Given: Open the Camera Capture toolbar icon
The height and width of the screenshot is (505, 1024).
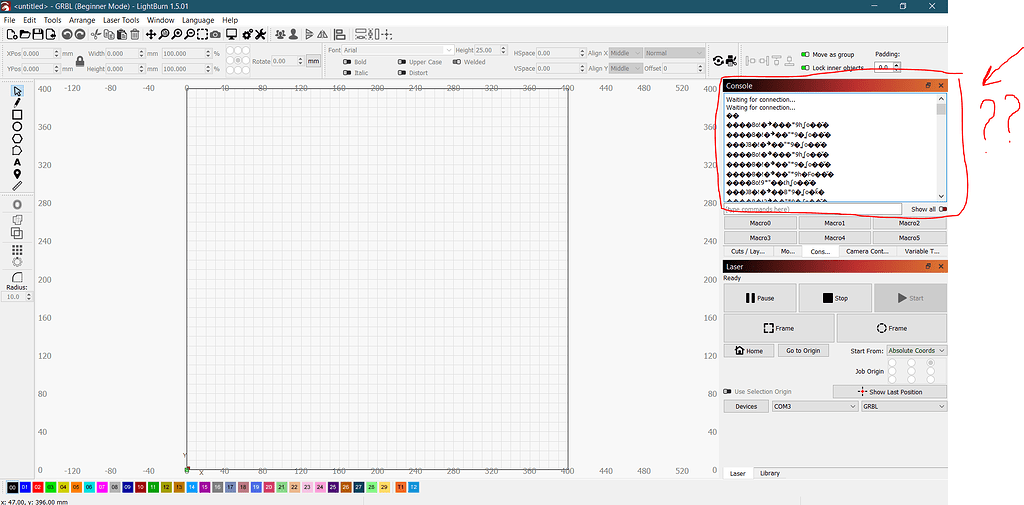Looking at the screenshot, I should pos(216,34).
